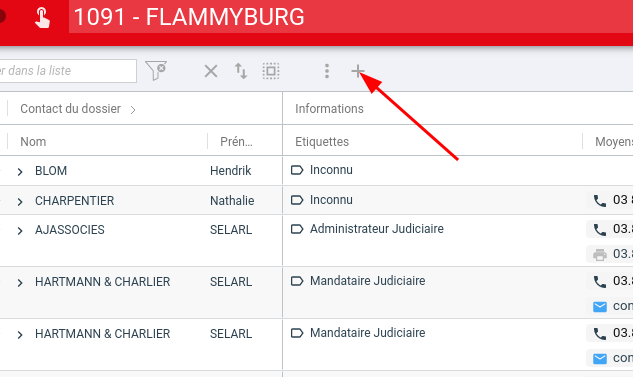Click the sort arrows icon

click(x=241, y=71)
